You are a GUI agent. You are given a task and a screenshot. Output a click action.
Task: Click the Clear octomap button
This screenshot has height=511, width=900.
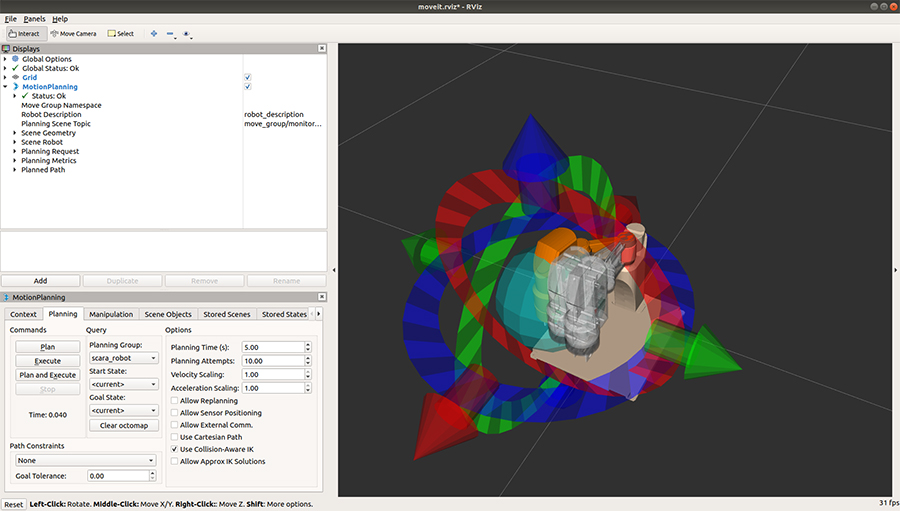point(123,425)
